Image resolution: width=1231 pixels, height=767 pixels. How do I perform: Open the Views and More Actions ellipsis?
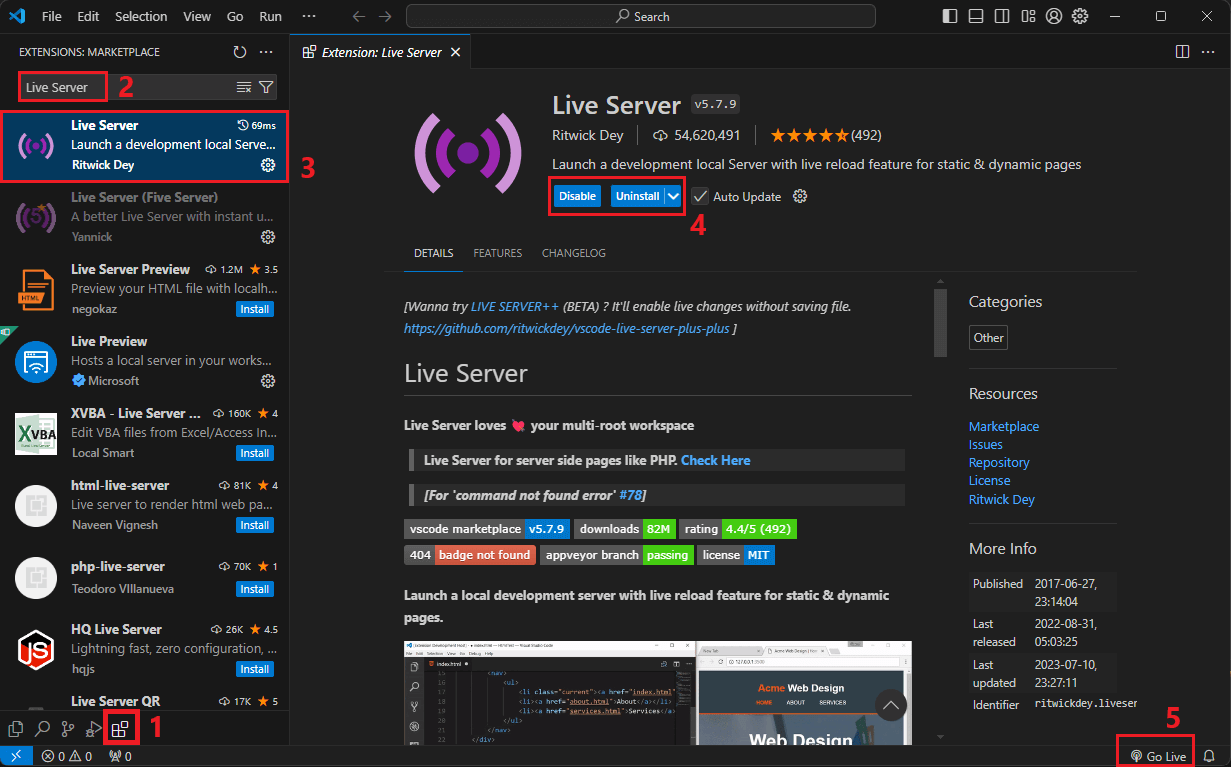tap(266, 52)
